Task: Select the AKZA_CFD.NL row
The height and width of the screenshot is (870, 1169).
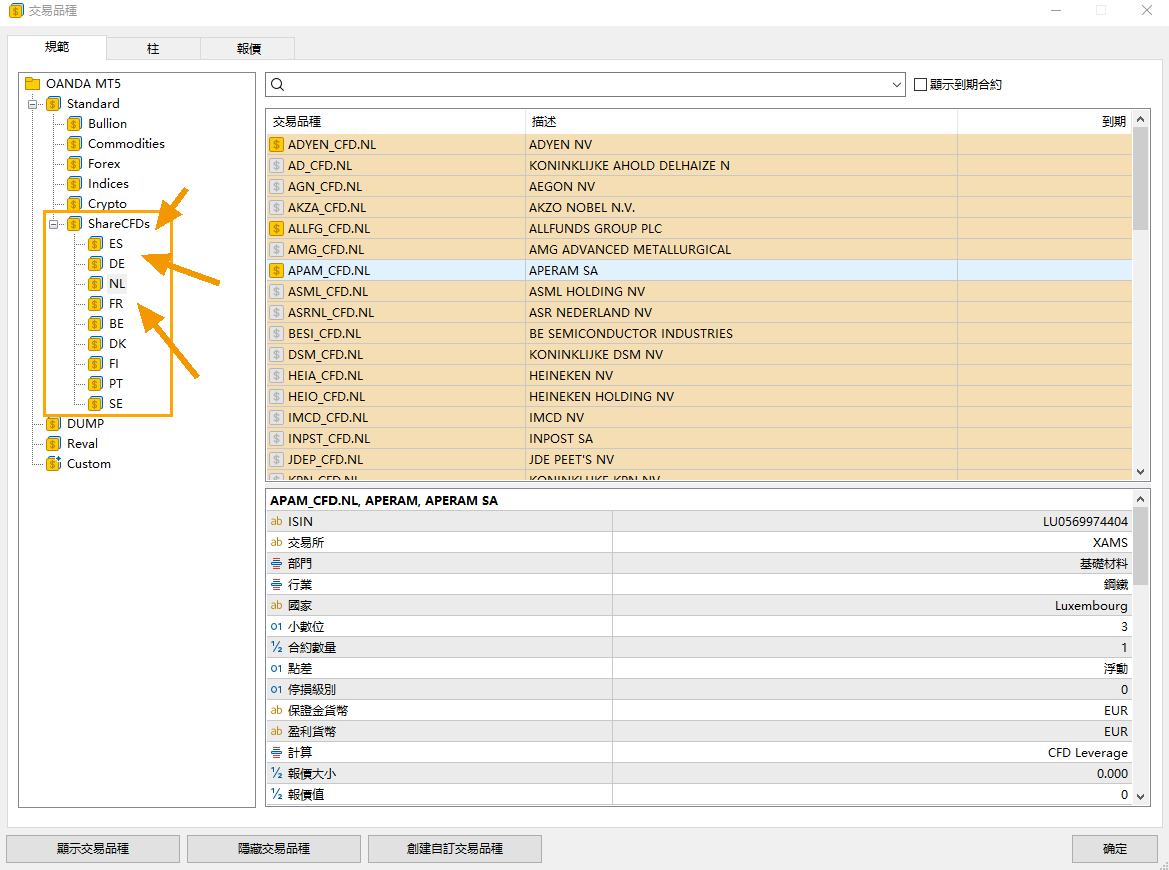Action: click(699, 208)
